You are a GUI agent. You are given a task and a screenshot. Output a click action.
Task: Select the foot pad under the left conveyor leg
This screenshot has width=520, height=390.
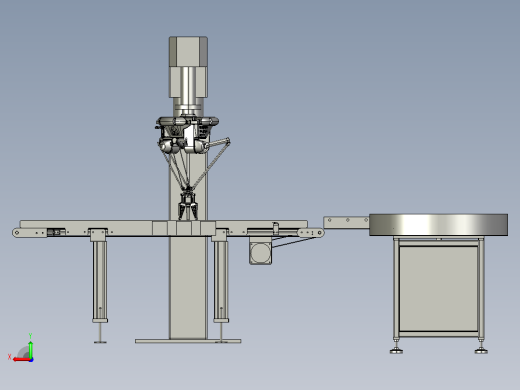pyautogui.click(x=100, y=342)
